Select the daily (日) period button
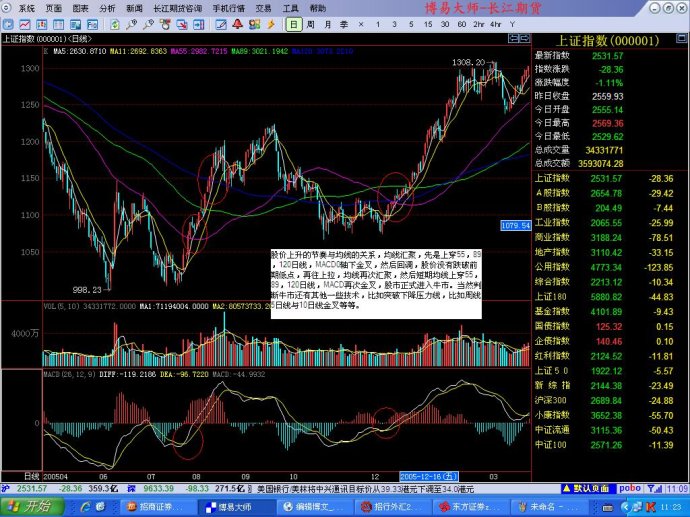Screen dimensions: 690x517 [294, 24]
